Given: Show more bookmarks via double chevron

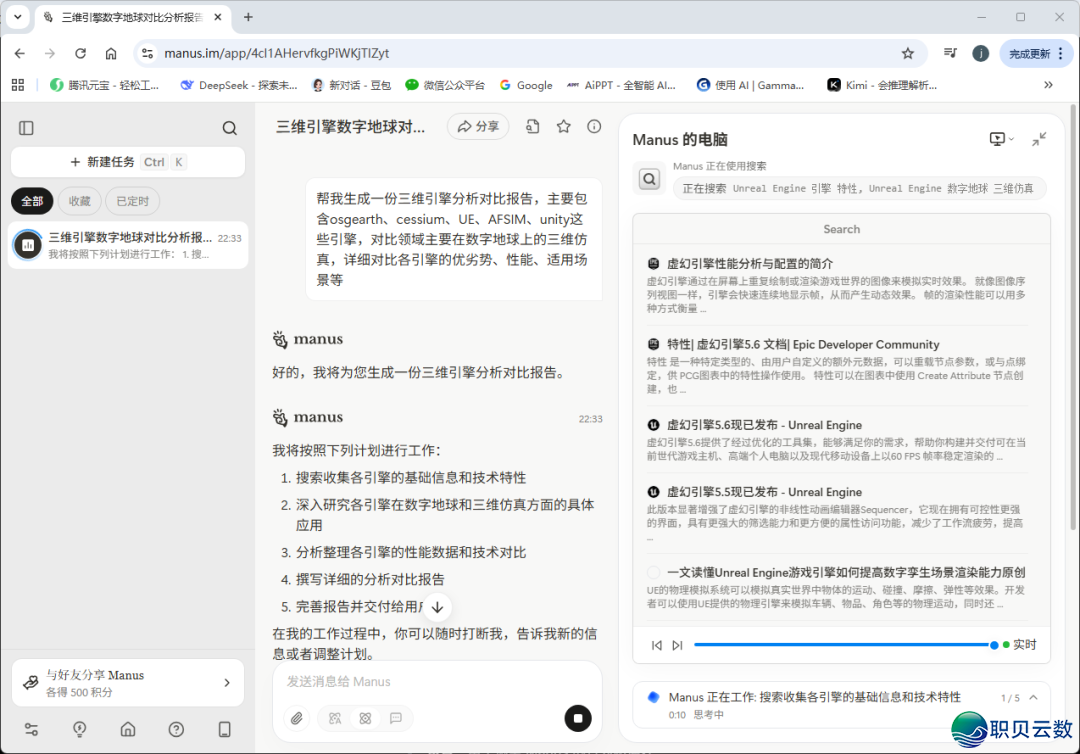Looking at the screenshot, I should [1048, 85].
